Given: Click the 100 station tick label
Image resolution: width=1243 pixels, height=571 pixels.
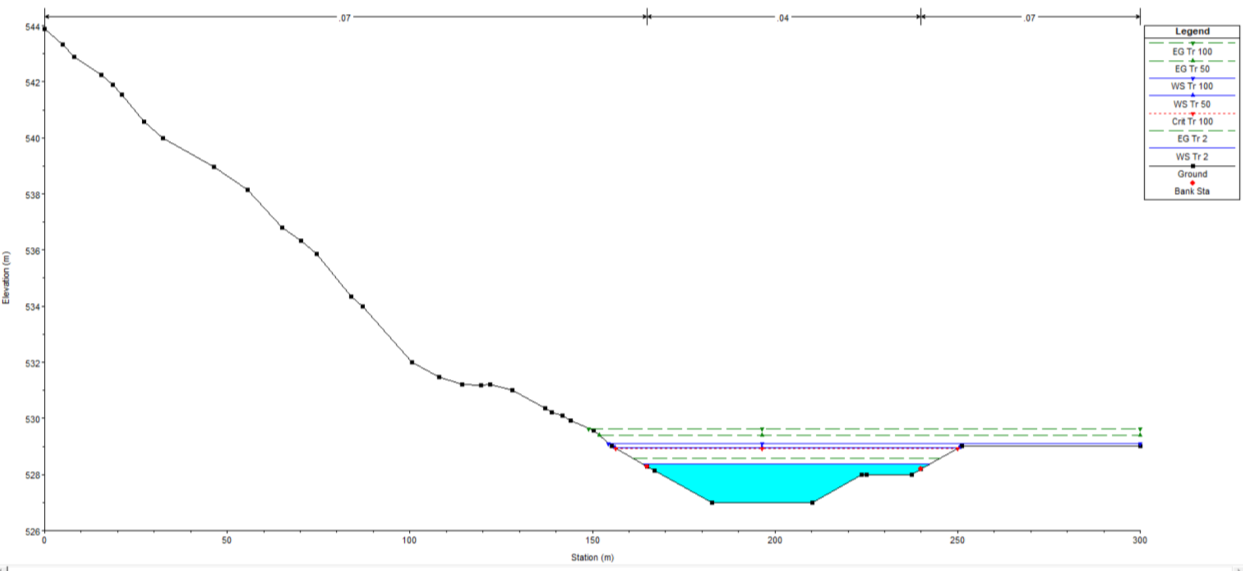Looking at the screenshot, I should tap(409, 541).
